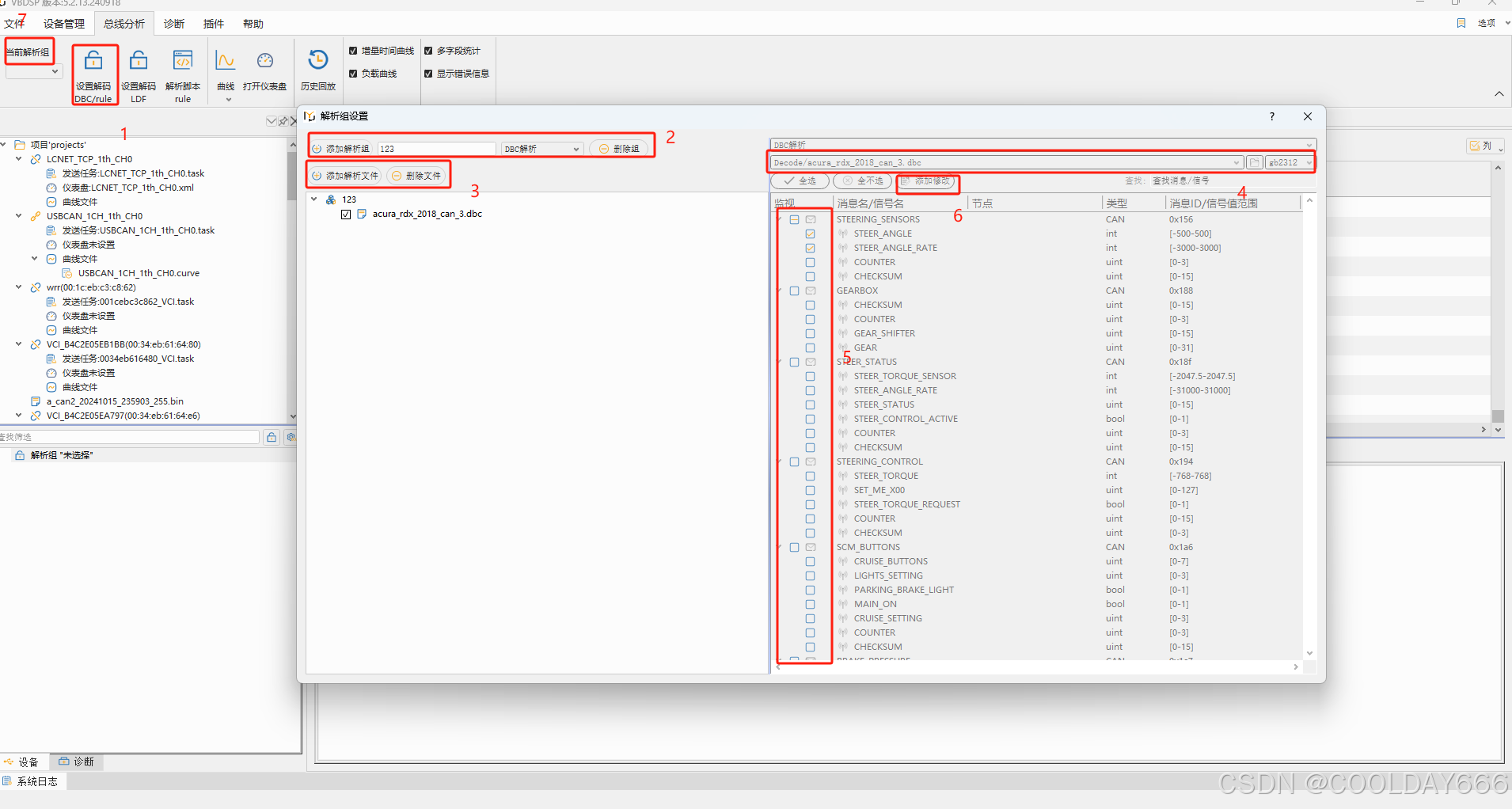Start 历史回放 history playback
Image resolution: width=1512 pixels, height=809 pixels.
pyautogui.click(x=318, y=70)
